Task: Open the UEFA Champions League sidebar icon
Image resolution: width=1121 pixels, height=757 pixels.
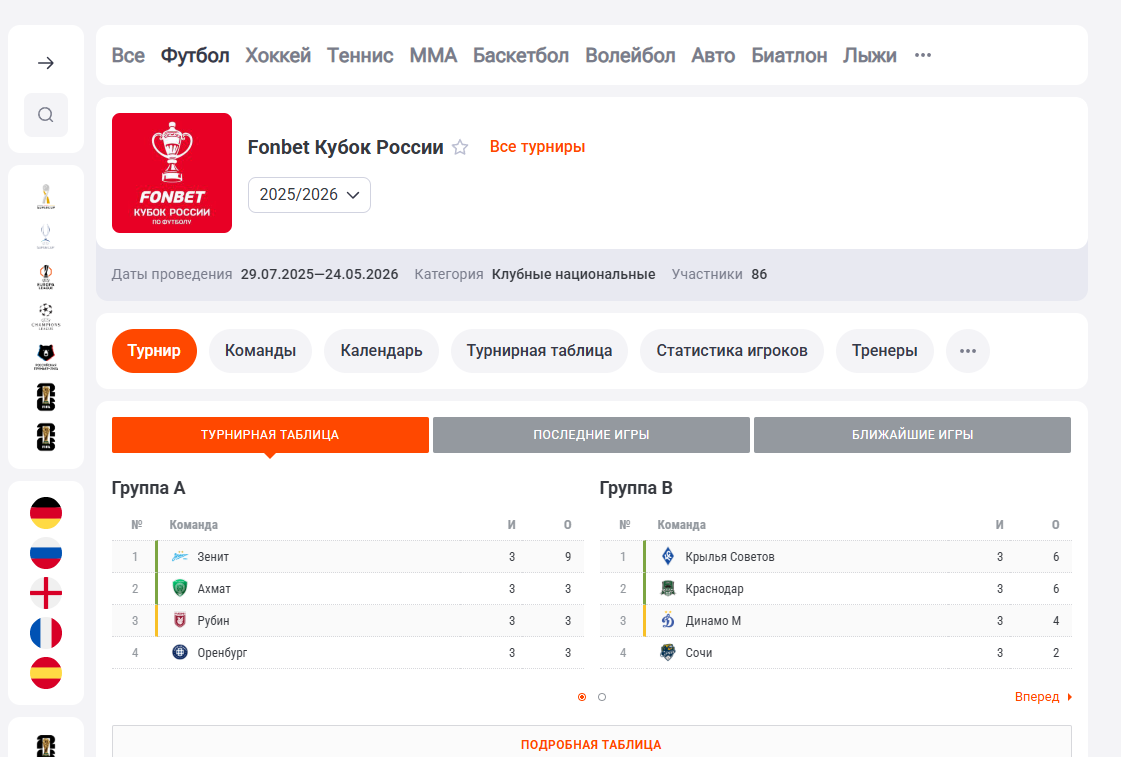Action: (46, 316)
